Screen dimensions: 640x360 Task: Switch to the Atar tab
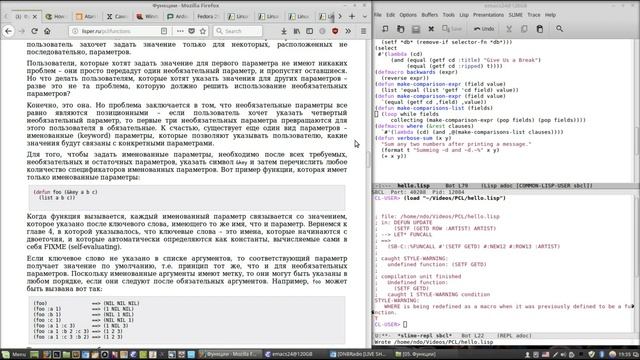(x=87, y=16)
